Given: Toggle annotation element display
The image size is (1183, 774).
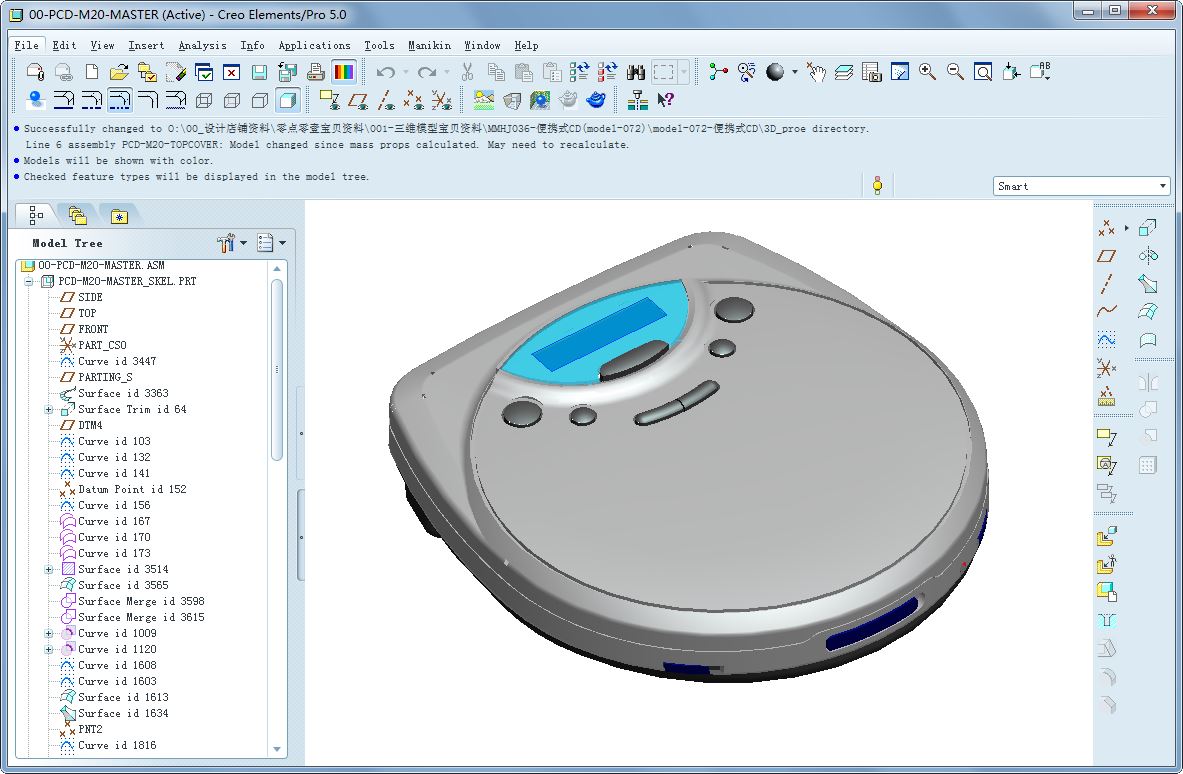Looking at the screenshot, I should [x=330, y=100].
